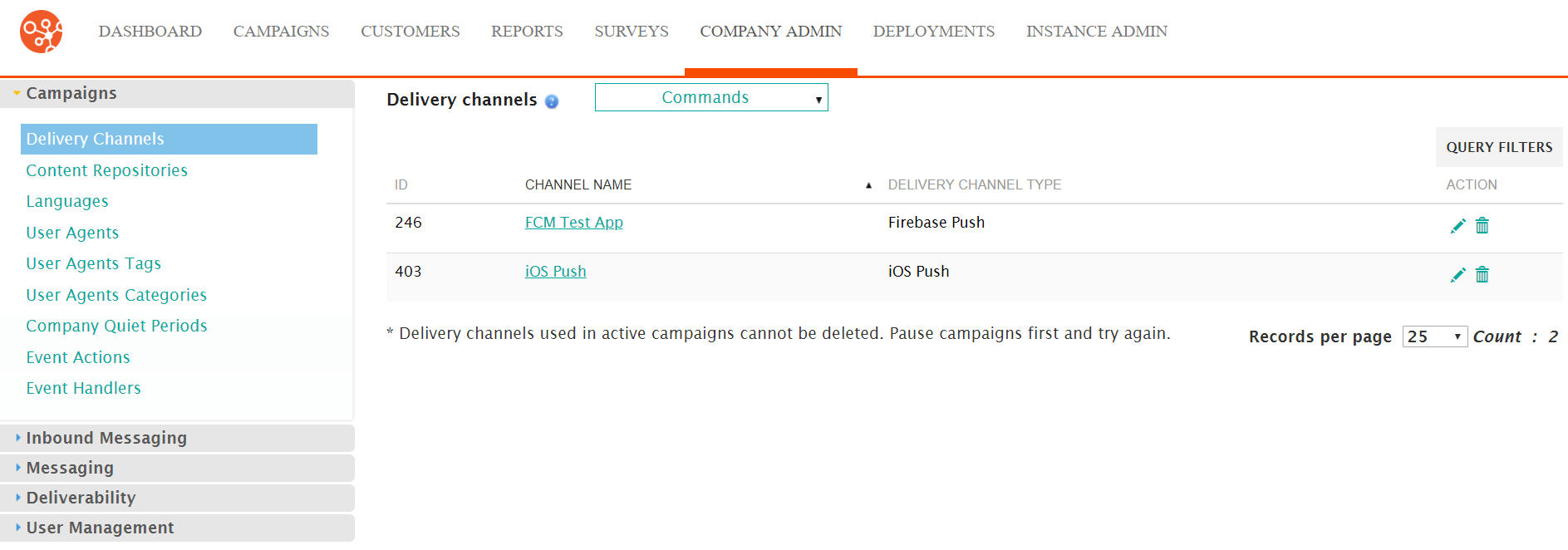This screenshot has height=550, width=1568.
Task: Open the Commands dropdown
Action: (711, 97)
